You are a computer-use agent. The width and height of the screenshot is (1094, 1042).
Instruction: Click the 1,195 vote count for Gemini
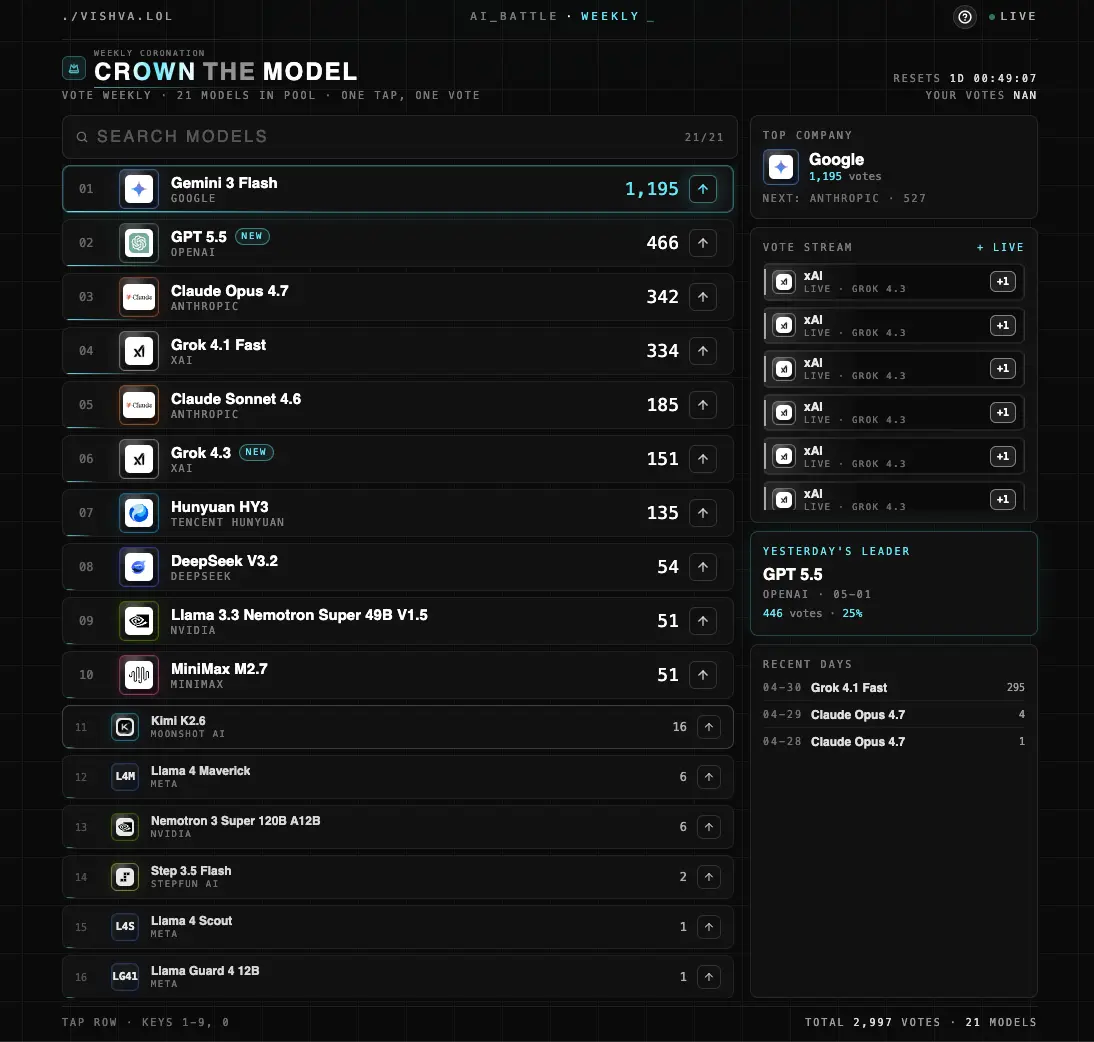coord(652,189)
